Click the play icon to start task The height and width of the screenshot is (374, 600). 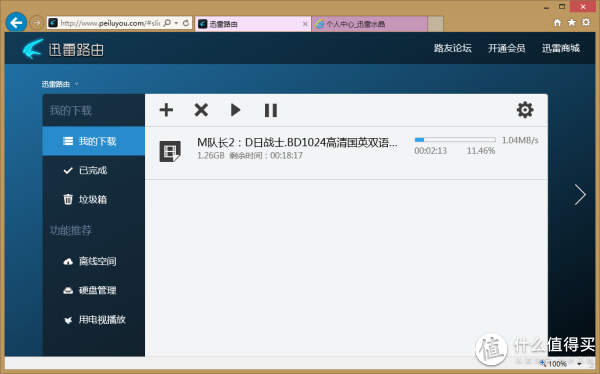pos(235,110)
